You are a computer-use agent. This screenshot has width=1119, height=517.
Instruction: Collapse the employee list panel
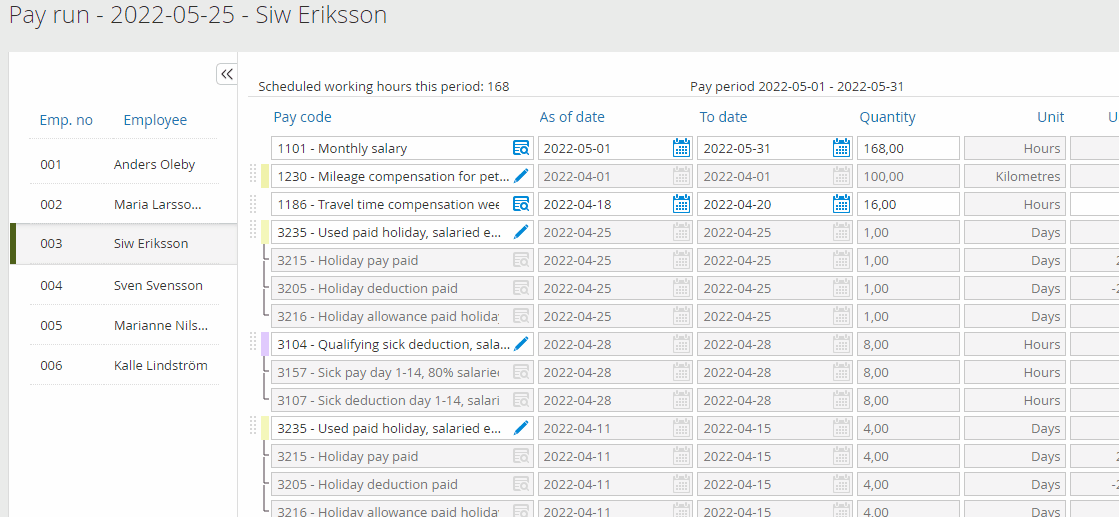(226, 74)
